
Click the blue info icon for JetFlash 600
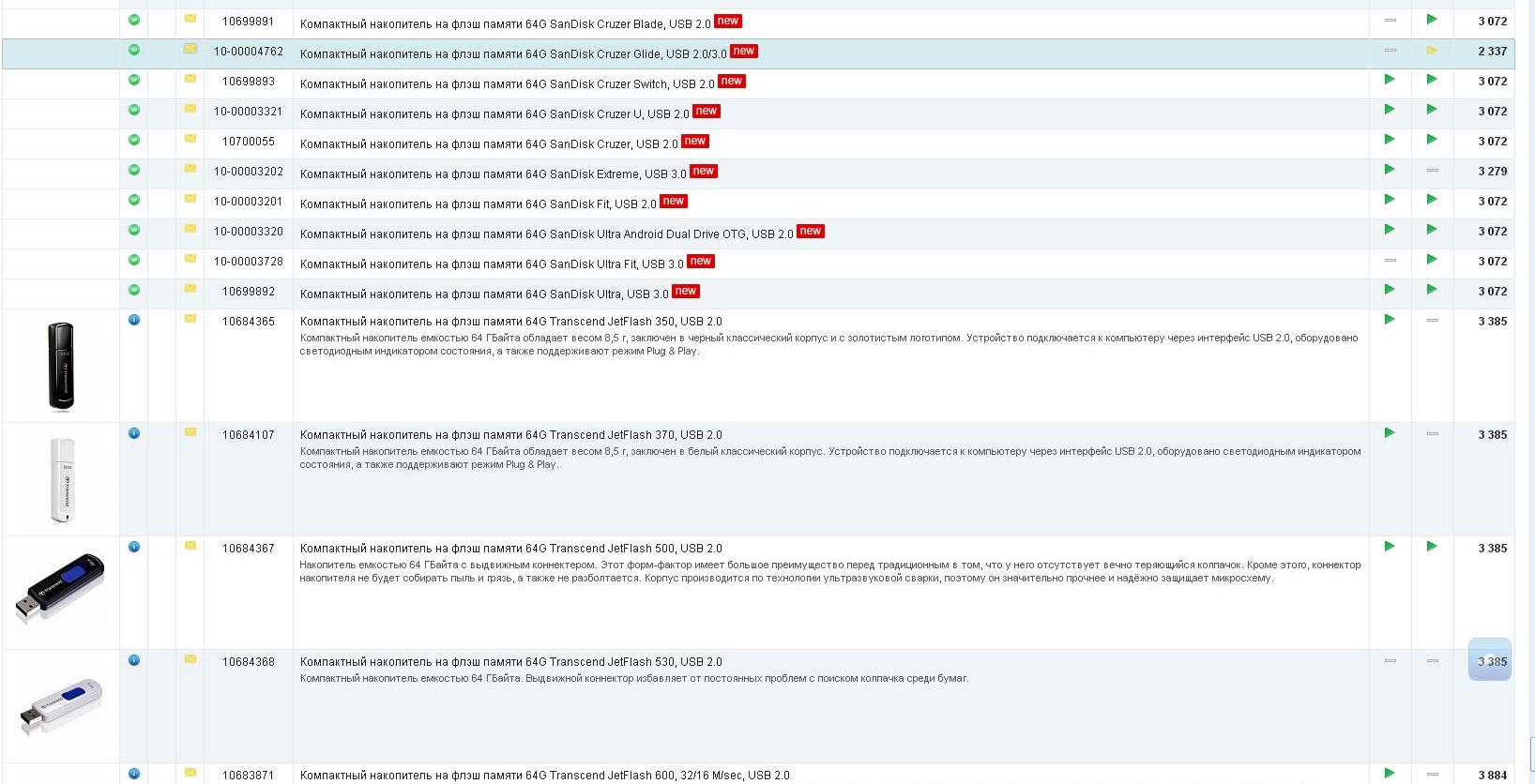click(x=134, y=774)
